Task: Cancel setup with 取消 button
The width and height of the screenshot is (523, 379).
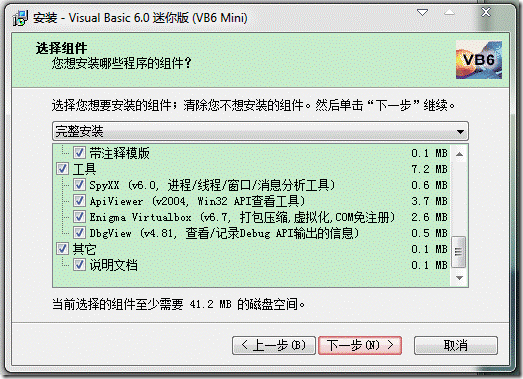Action: 456,345
